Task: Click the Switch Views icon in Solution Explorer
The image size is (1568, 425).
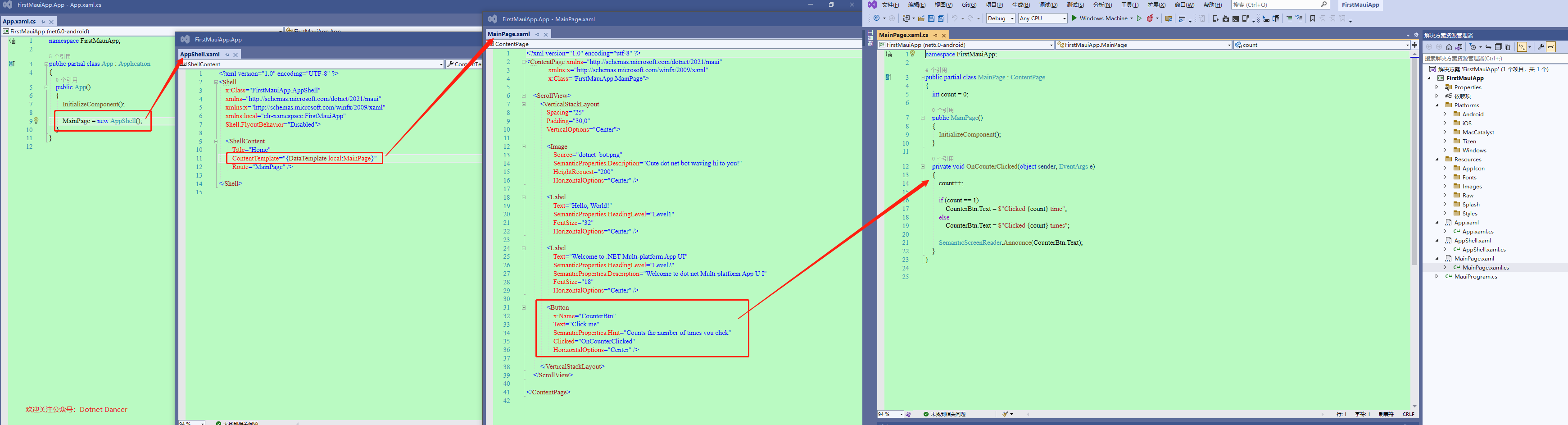Action: point(1459,47)
